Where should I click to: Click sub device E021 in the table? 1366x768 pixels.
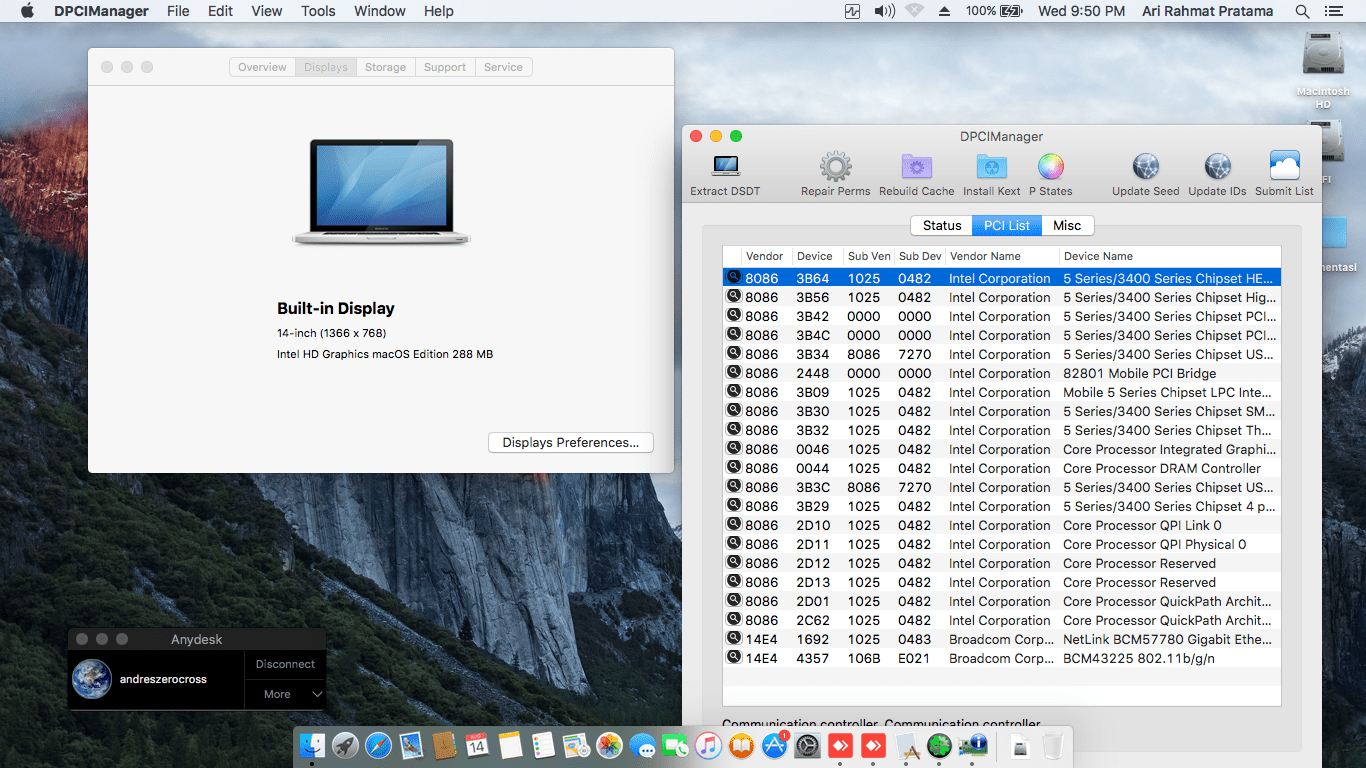click(914, 658)
